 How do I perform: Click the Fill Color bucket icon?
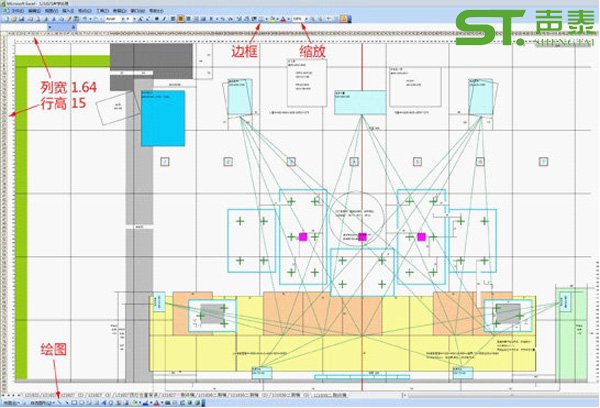270,18
